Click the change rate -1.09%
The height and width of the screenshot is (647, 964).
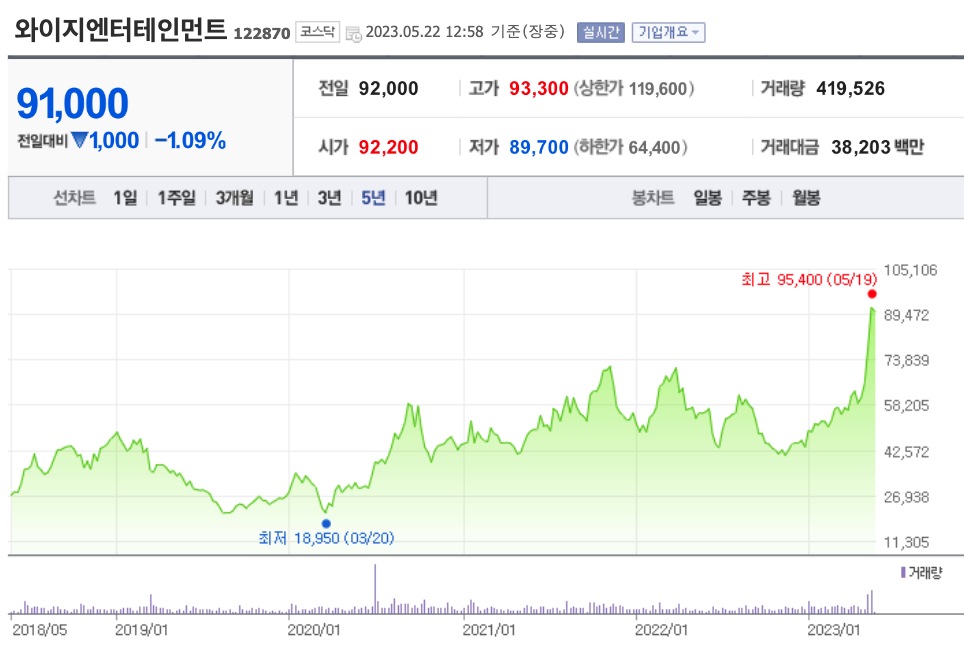pyautogui.click(x=191, y=141)
